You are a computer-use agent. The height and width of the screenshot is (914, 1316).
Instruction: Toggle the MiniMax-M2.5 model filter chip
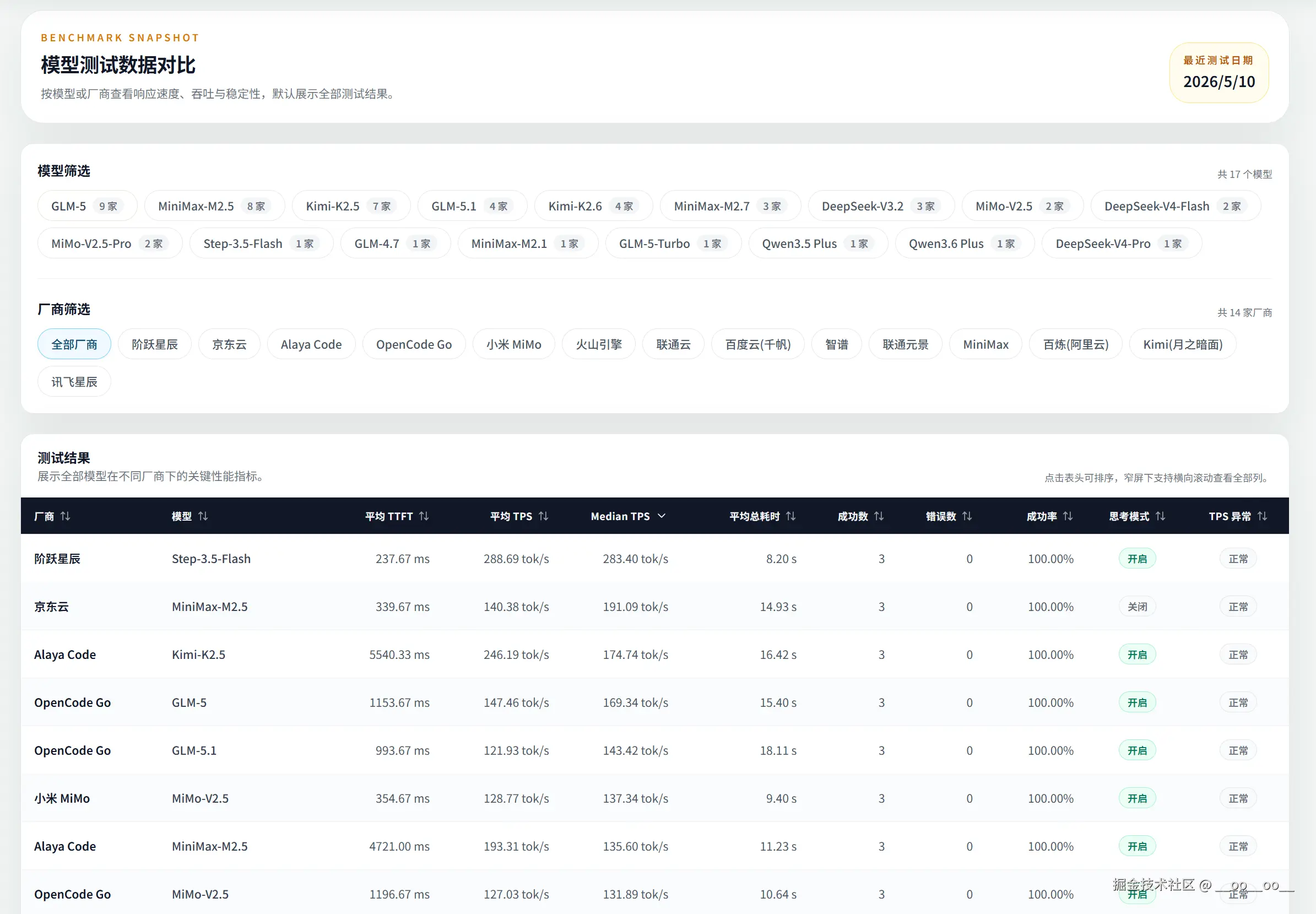pos(214,206)
